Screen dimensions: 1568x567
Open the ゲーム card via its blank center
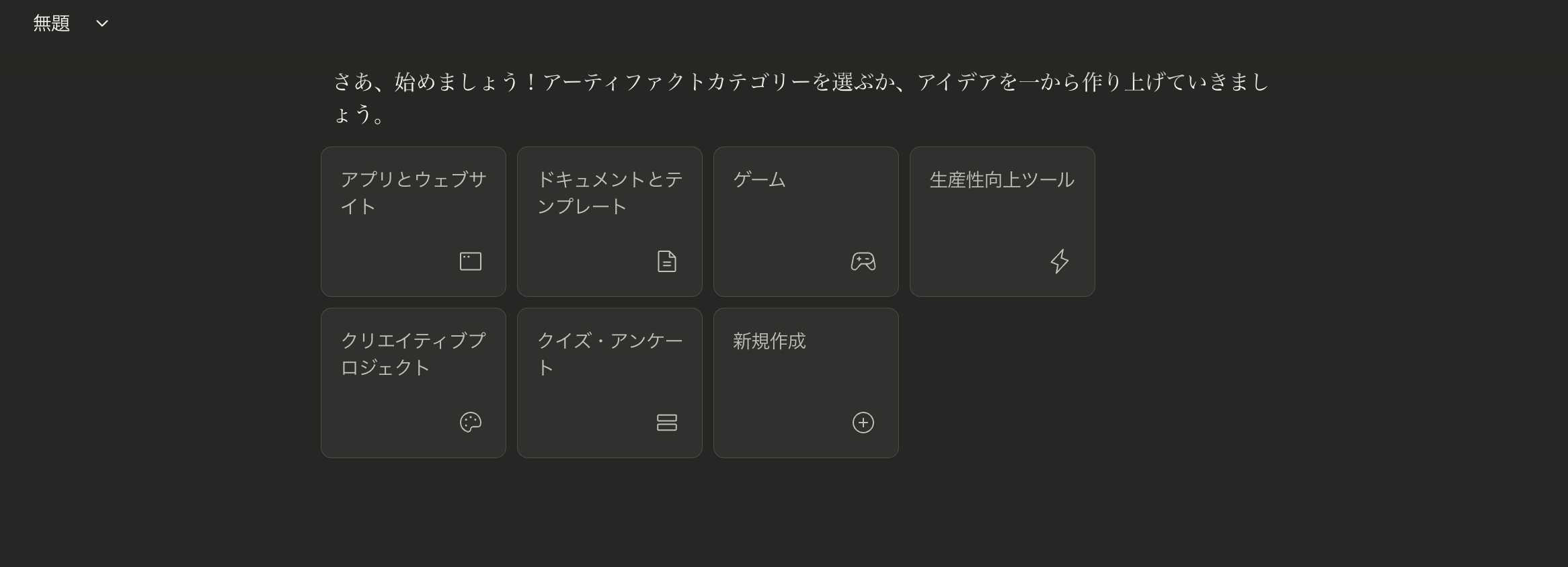[x=806, y=222]
